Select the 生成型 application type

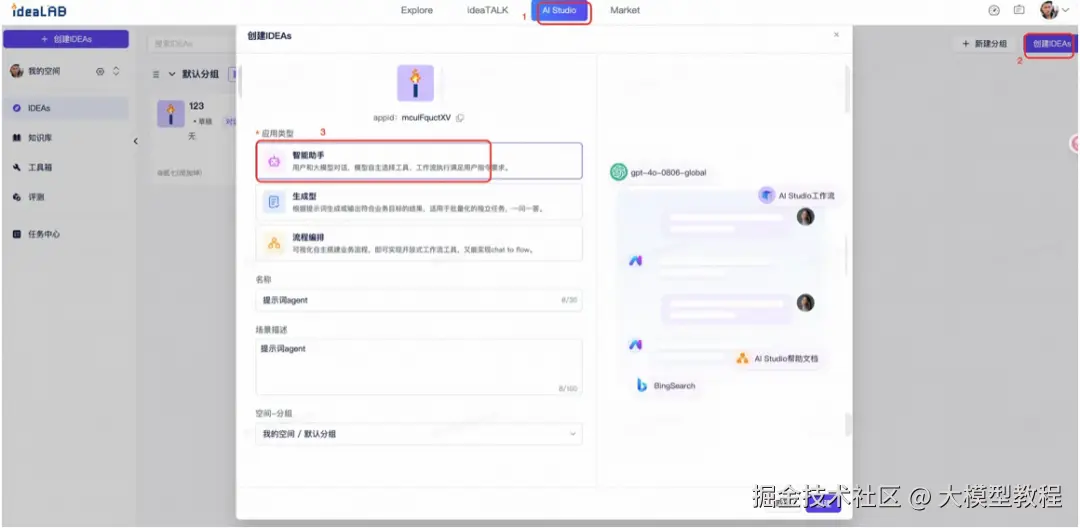419,202
